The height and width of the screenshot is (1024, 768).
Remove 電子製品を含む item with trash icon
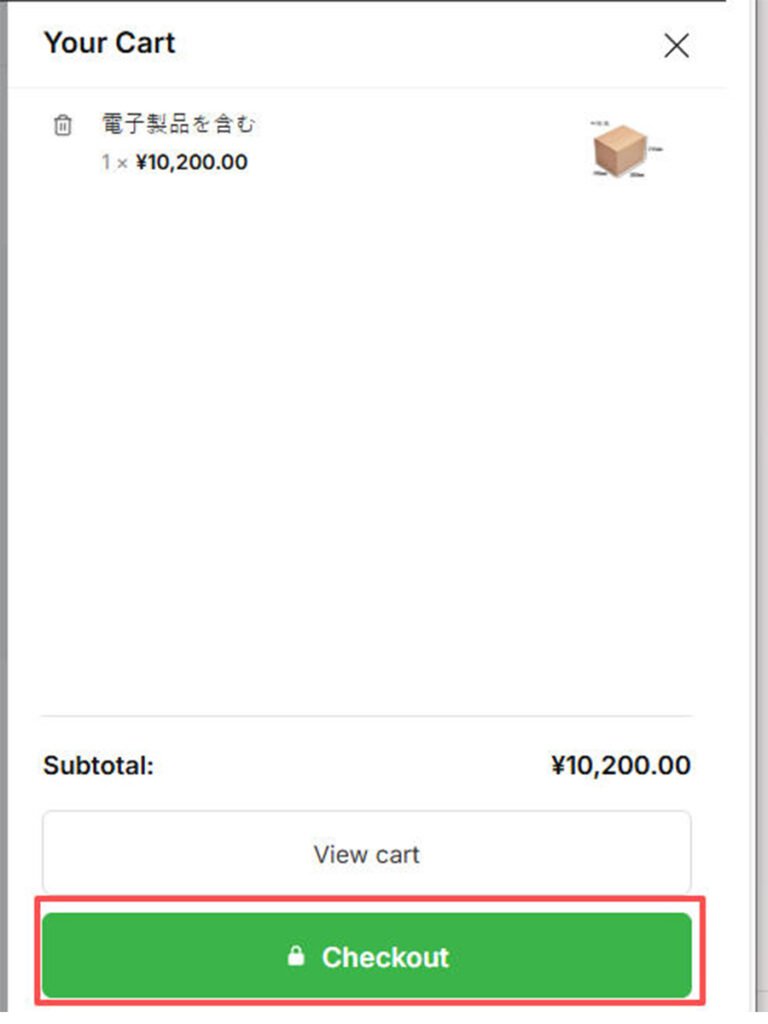63,126
